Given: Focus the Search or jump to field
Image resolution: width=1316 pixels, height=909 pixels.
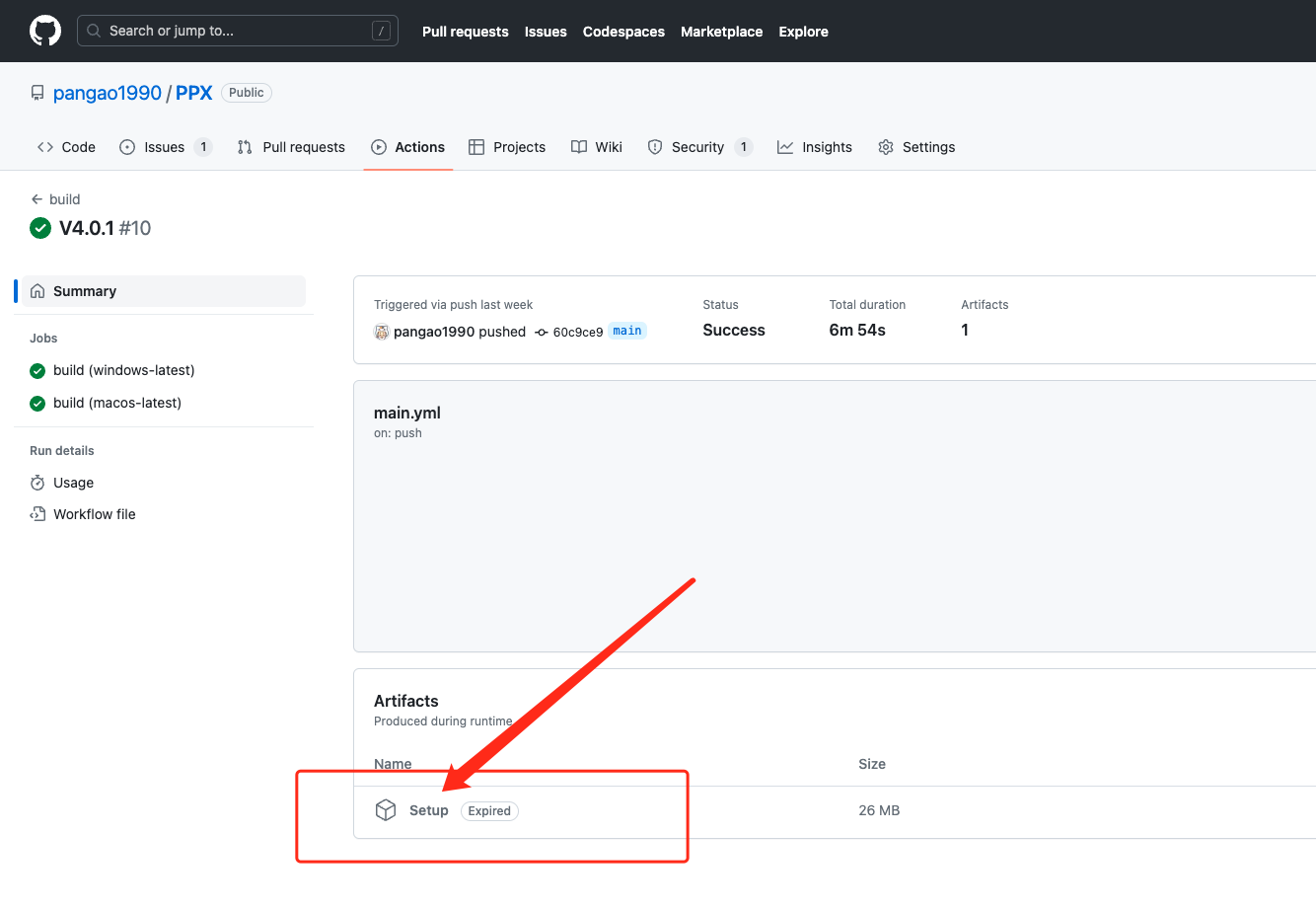Looking at the screenshot, I should point(238,31).
